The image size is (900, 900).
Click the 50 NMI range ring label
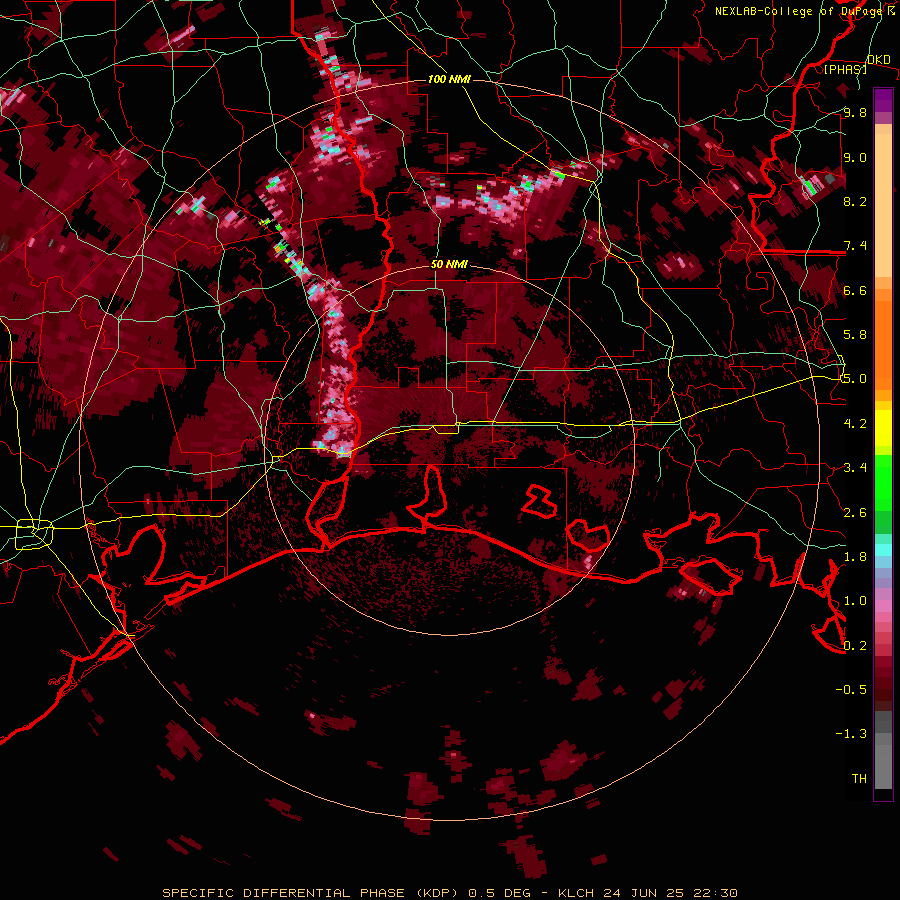449,264
